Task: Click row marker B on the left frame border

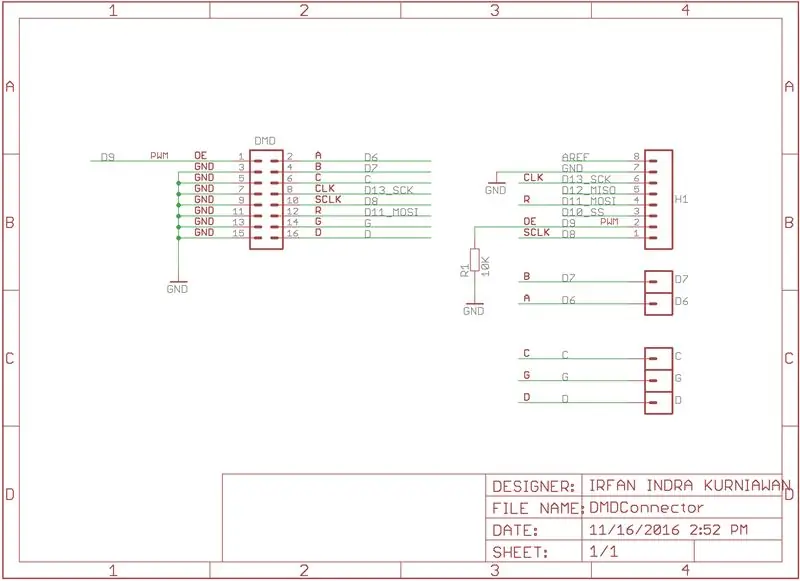Action: [x=10, y=222]
